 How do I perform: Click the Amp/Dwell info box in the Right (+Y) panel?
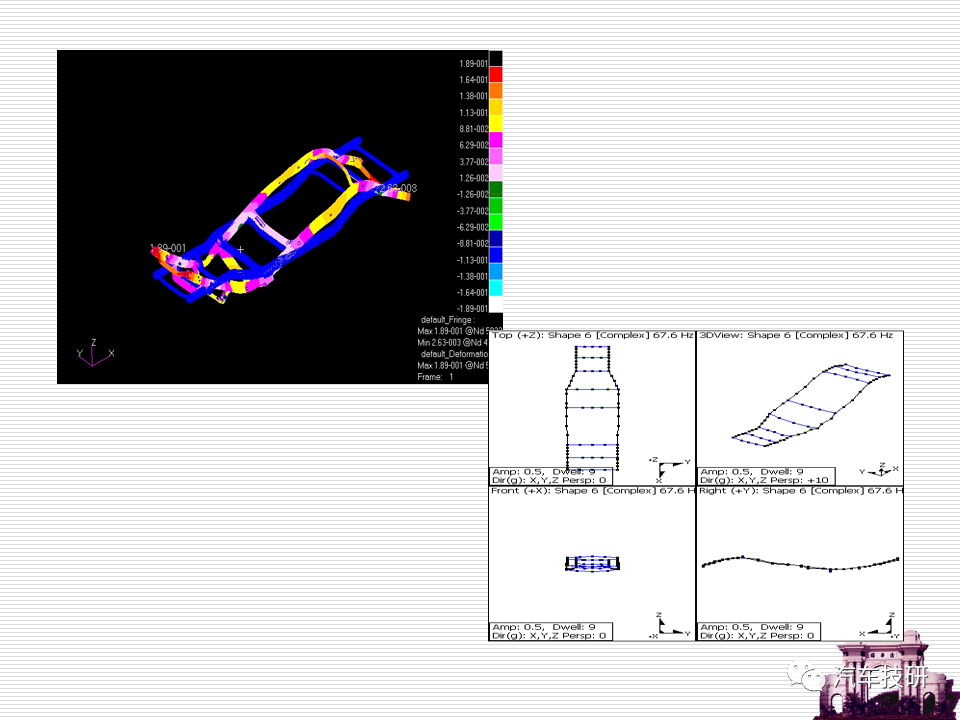coord(759,632)
